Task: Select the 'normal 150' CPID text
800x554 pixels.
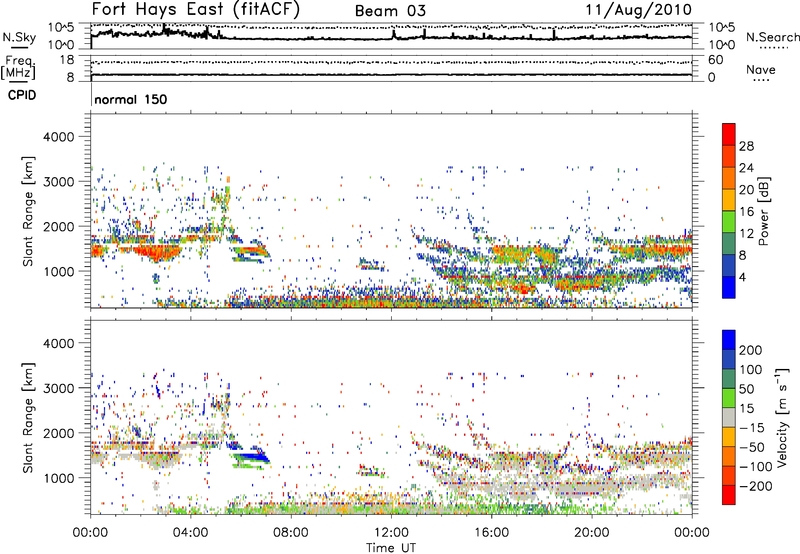Action: coord(131,99)
